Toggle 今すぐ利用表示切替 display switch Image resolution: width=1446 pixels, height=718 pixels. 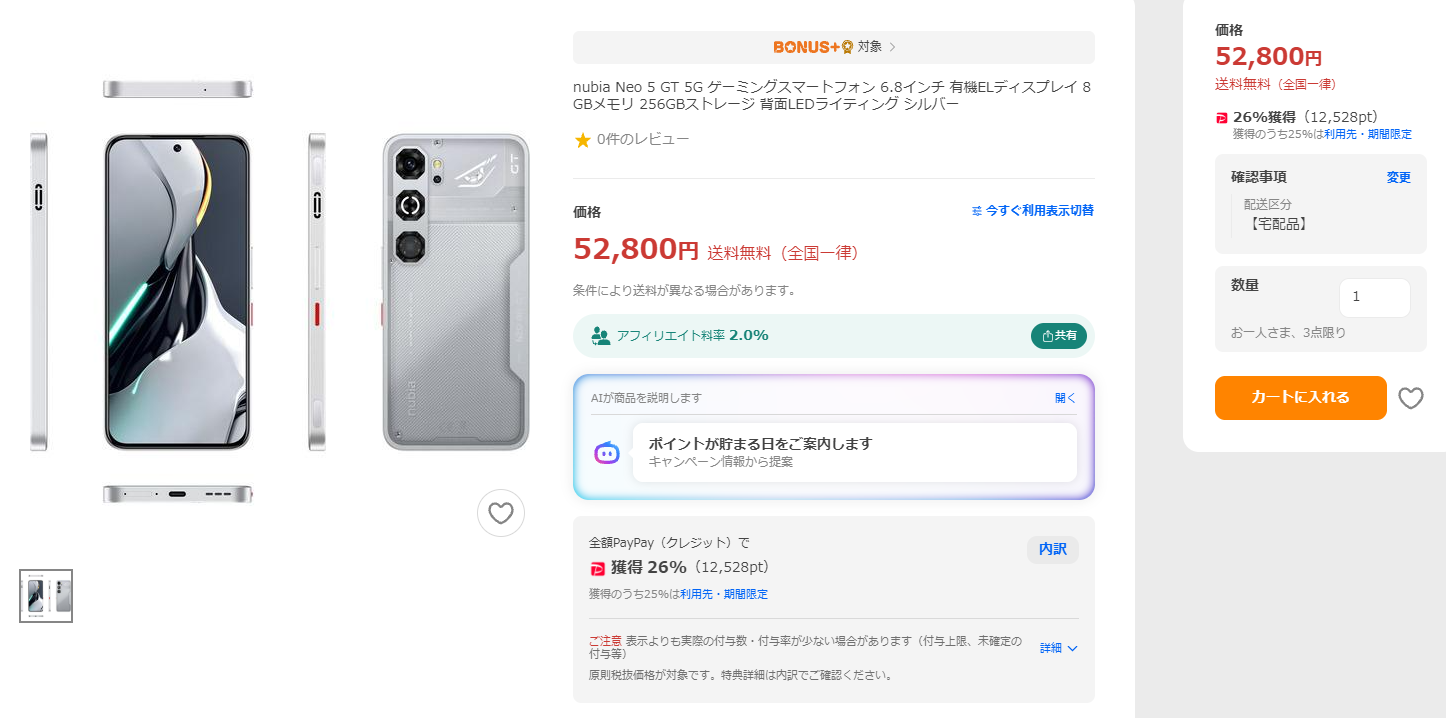[x=1032, y=211]
